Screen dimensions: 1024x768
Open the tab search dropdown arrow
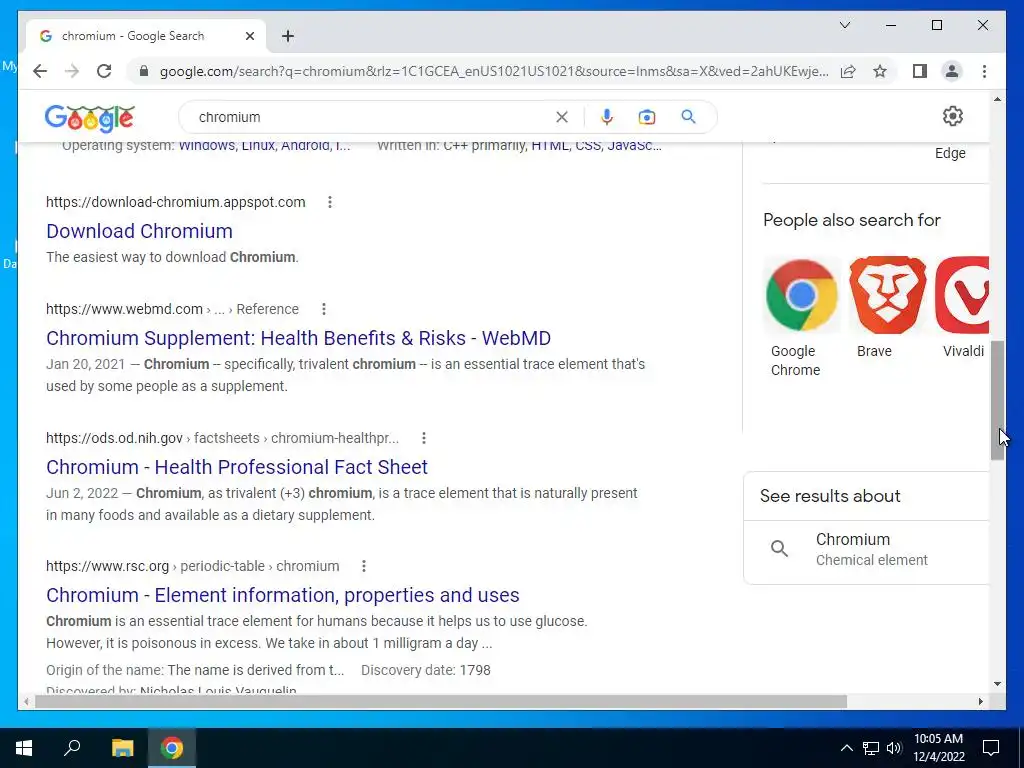pyautogui.click(x=844, y=25)
